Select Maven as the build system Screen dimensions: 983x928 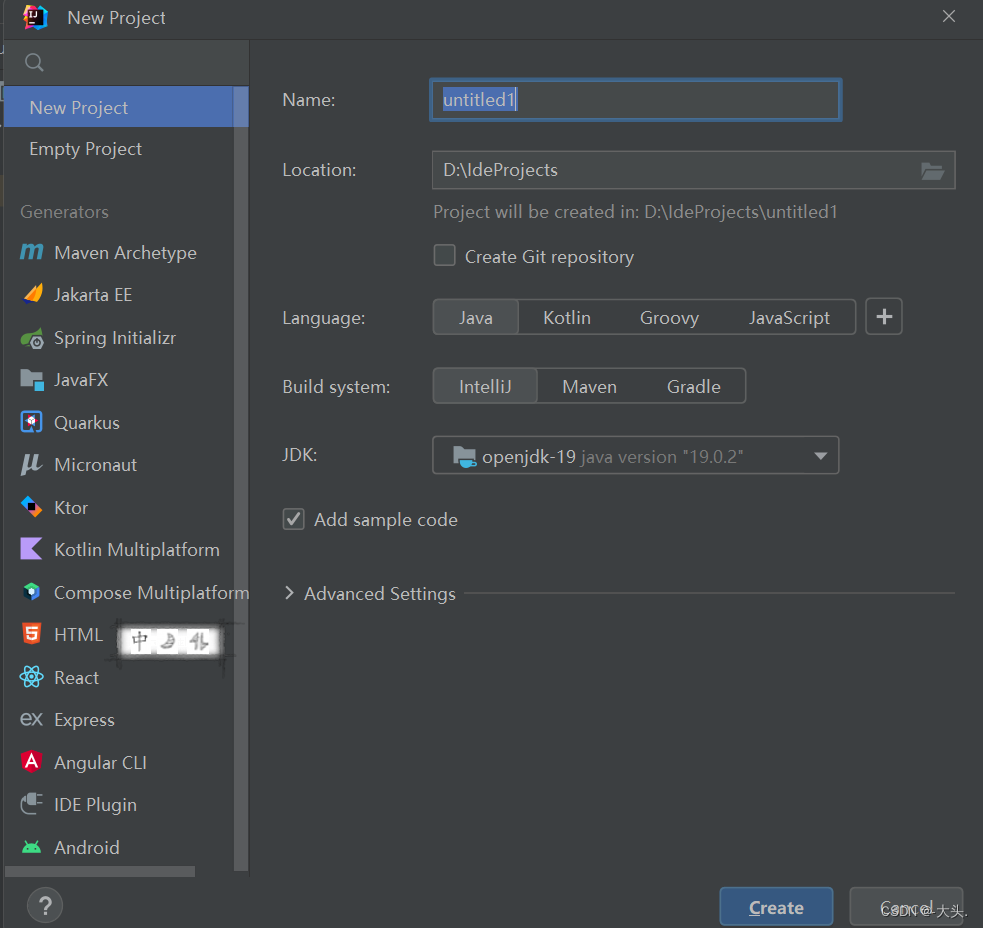click(x=589, y=386)
